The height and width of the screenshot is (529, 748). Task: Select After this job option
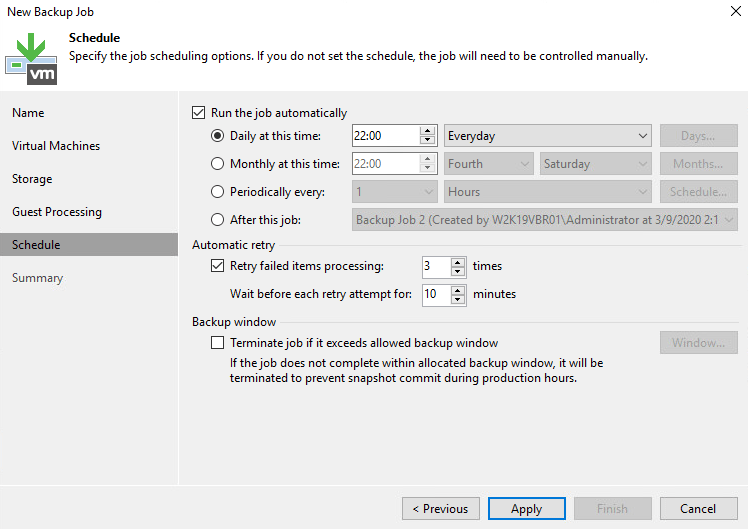[x=218, y=219]
